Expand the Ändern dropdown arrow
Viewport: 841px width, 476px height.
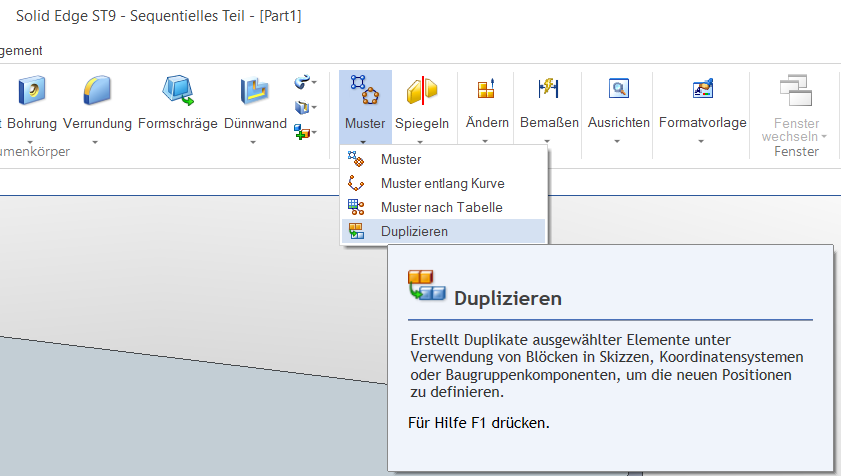[x=485, y=141]
